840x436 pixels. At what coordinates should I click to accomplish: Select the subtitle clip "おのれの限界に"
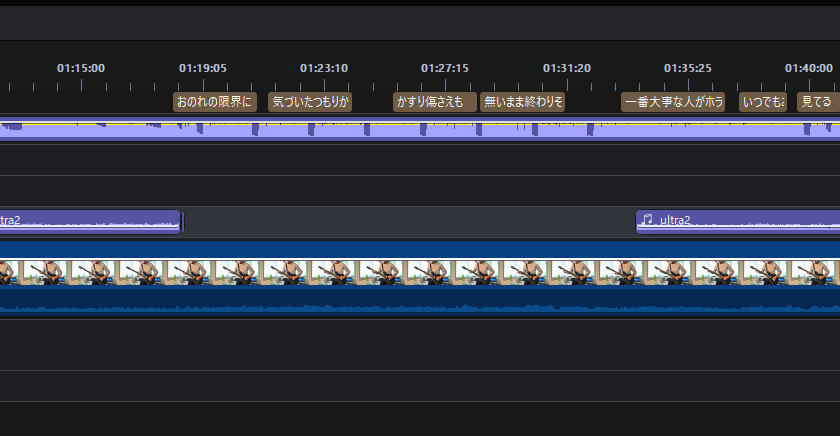coord(216,102)
